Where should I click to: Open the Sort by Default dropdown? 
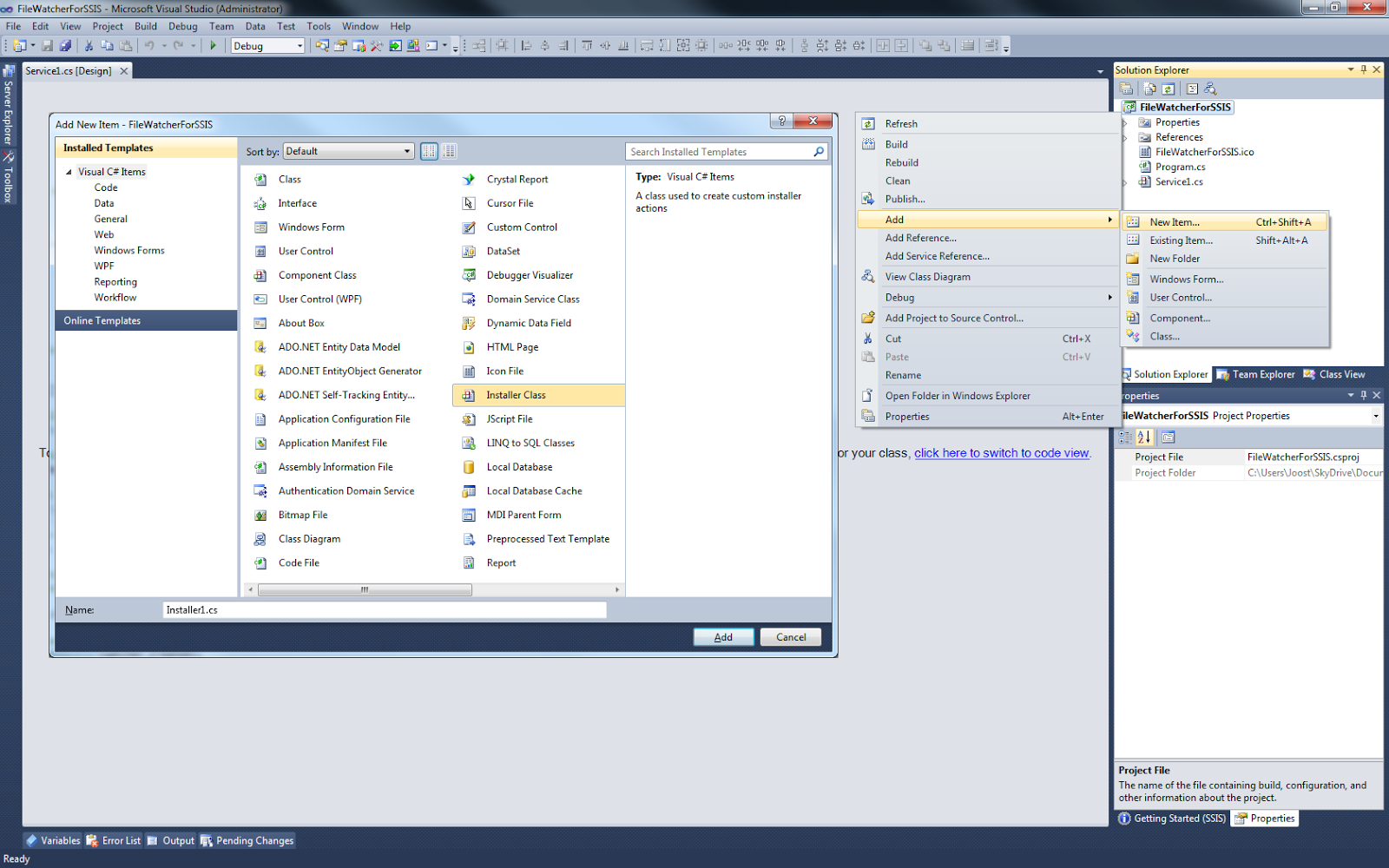coord(348,151)
